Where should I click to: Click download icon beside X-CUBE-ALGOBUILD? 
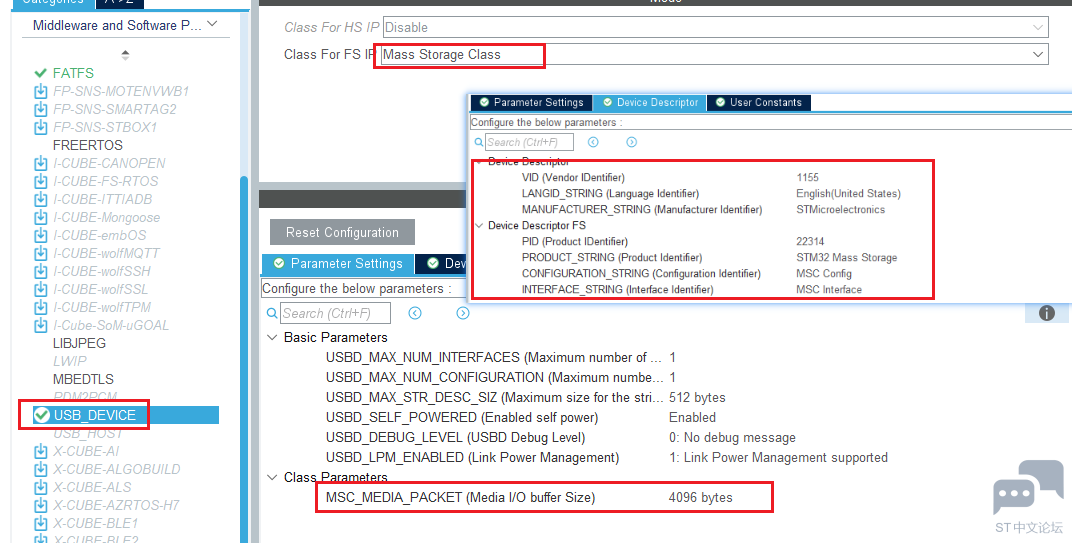point(40,469)
